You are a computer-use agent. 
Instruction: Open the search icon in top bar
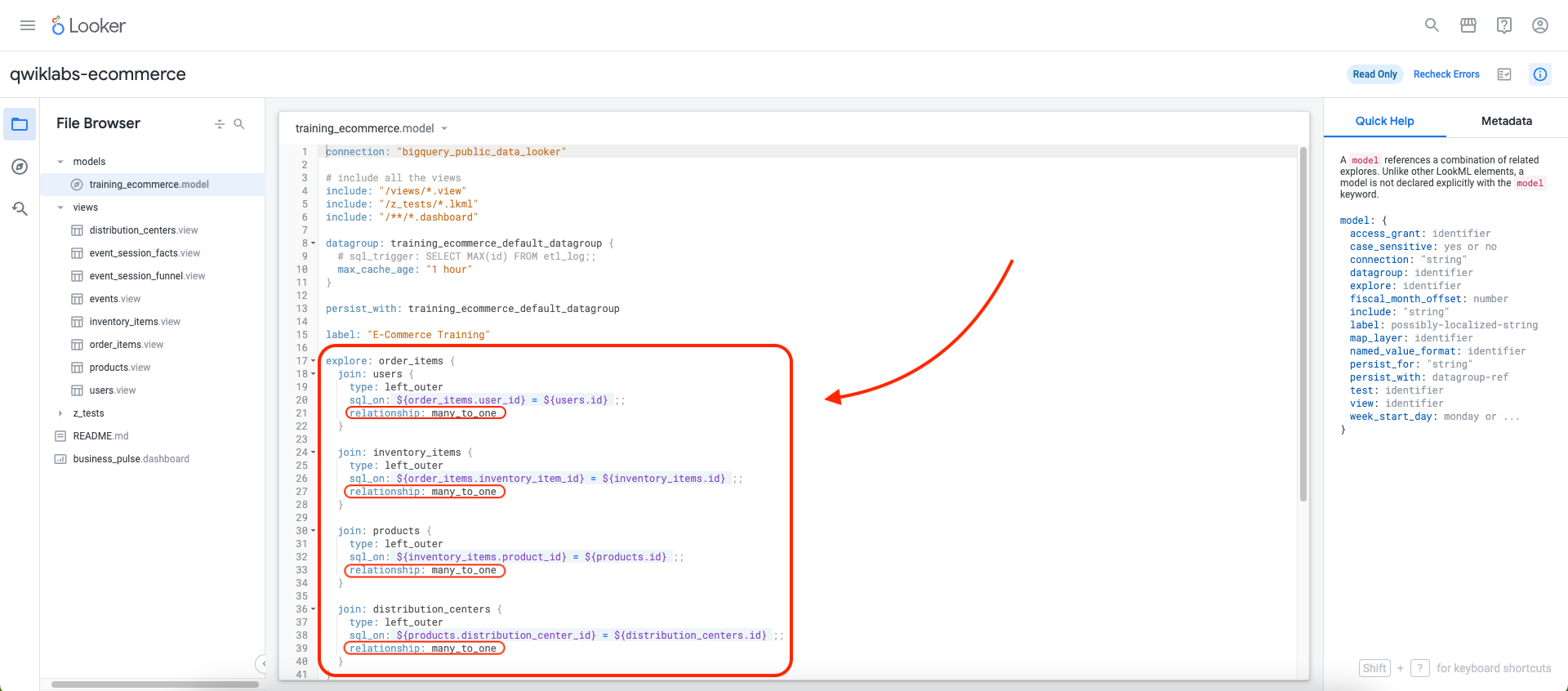(1432, 25)
